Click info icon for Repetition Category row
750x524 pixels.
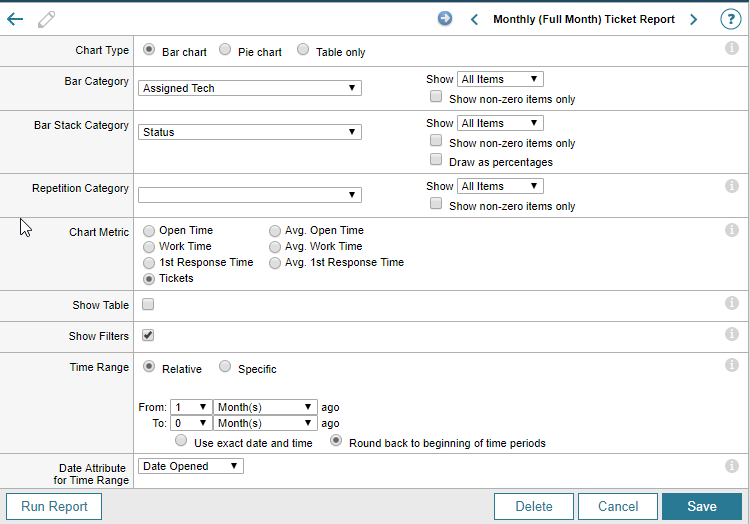731,186
